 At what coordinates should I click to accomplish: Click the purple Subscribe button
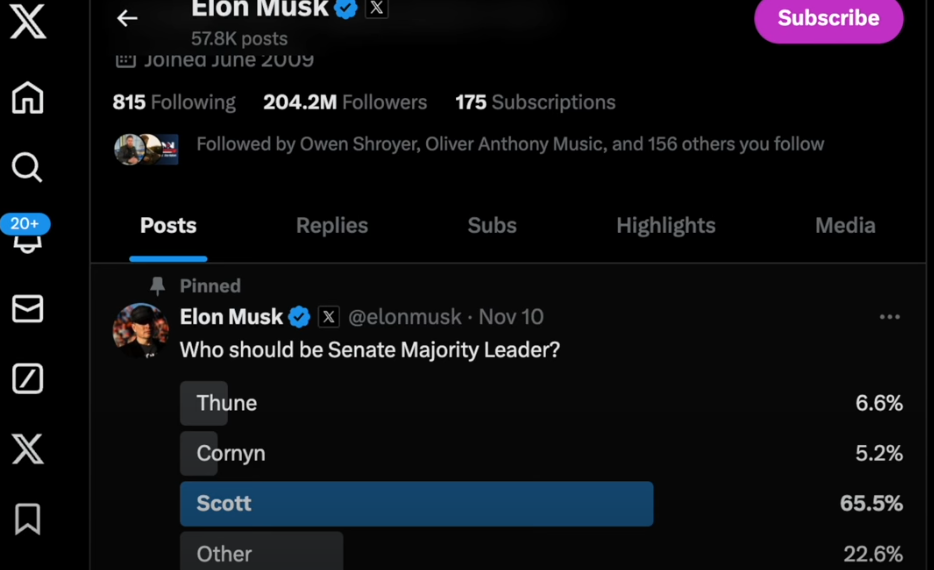tap(828, 19)
